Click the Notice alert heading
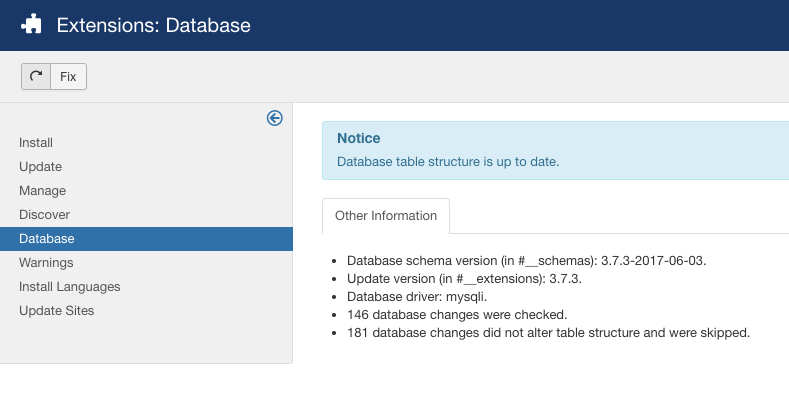 (x=359, y=138)
